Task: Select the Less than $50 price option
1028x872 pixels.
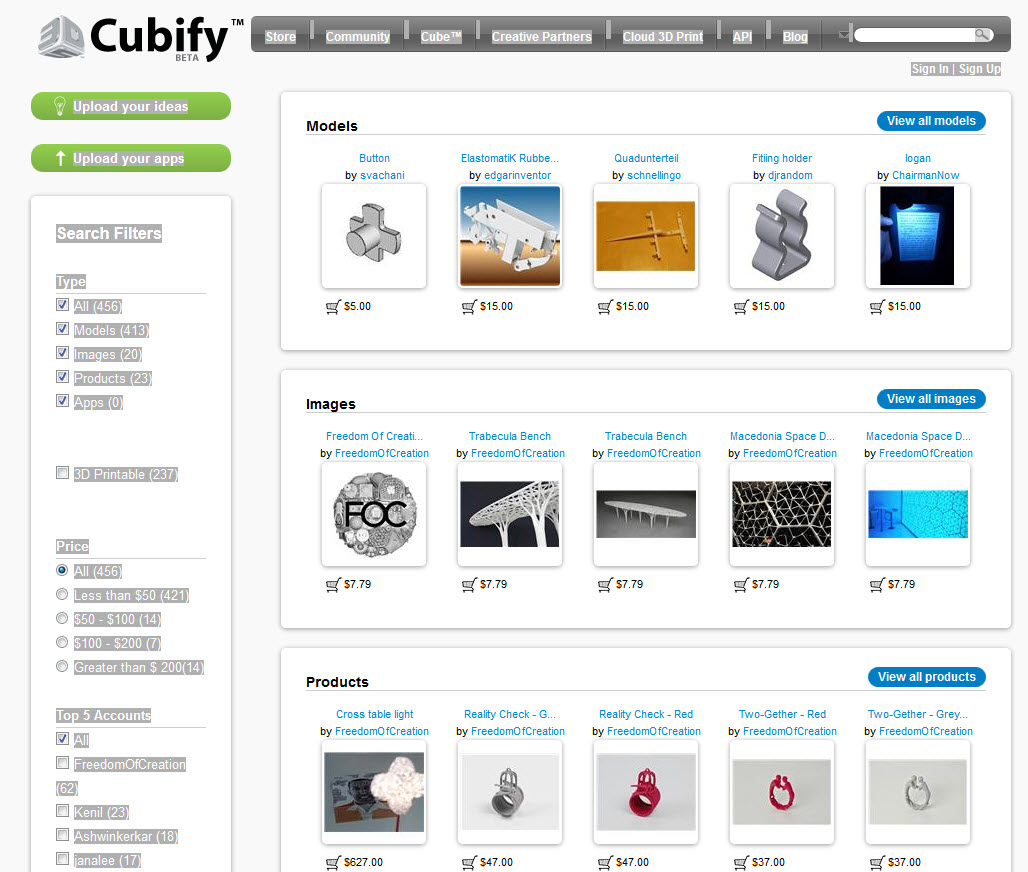Action: [x=62, y=593]
